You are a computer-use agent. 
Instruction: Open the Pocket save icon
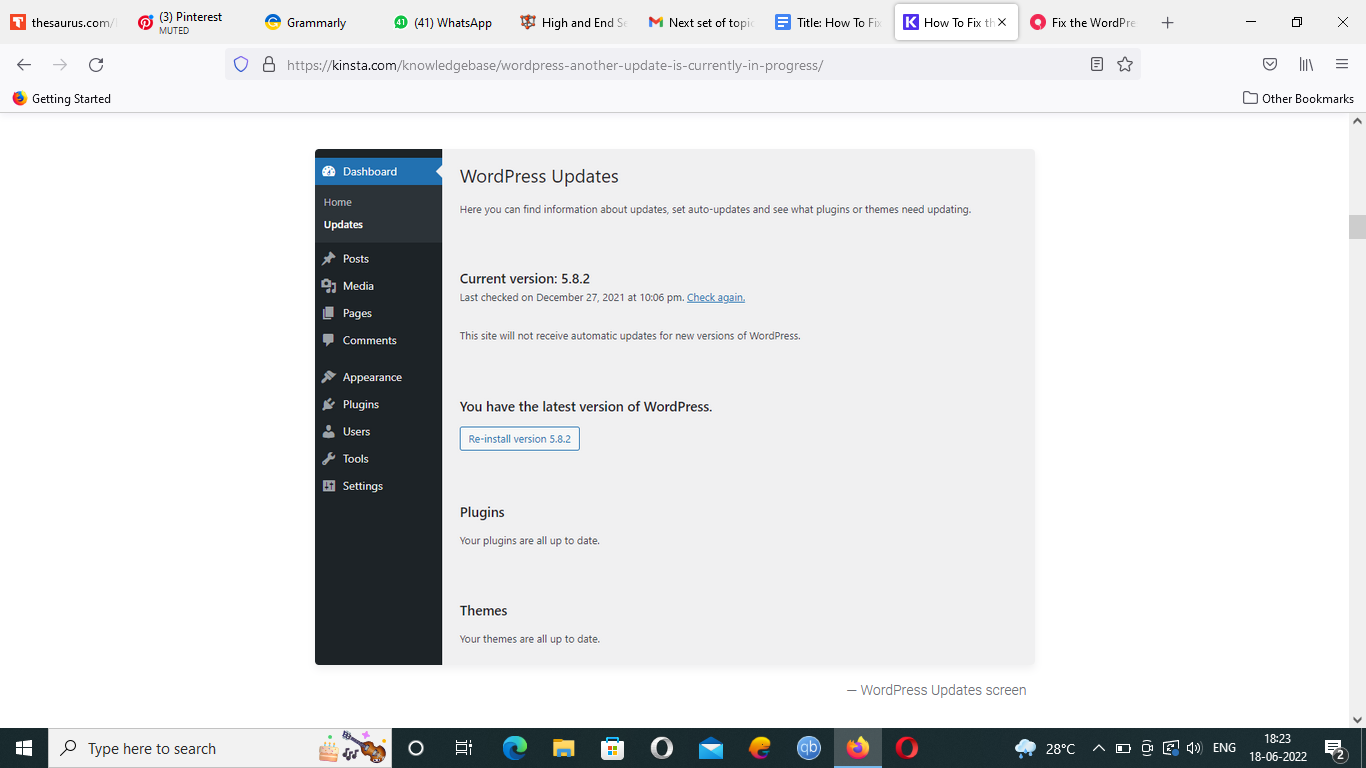(x=1270, y=65)
